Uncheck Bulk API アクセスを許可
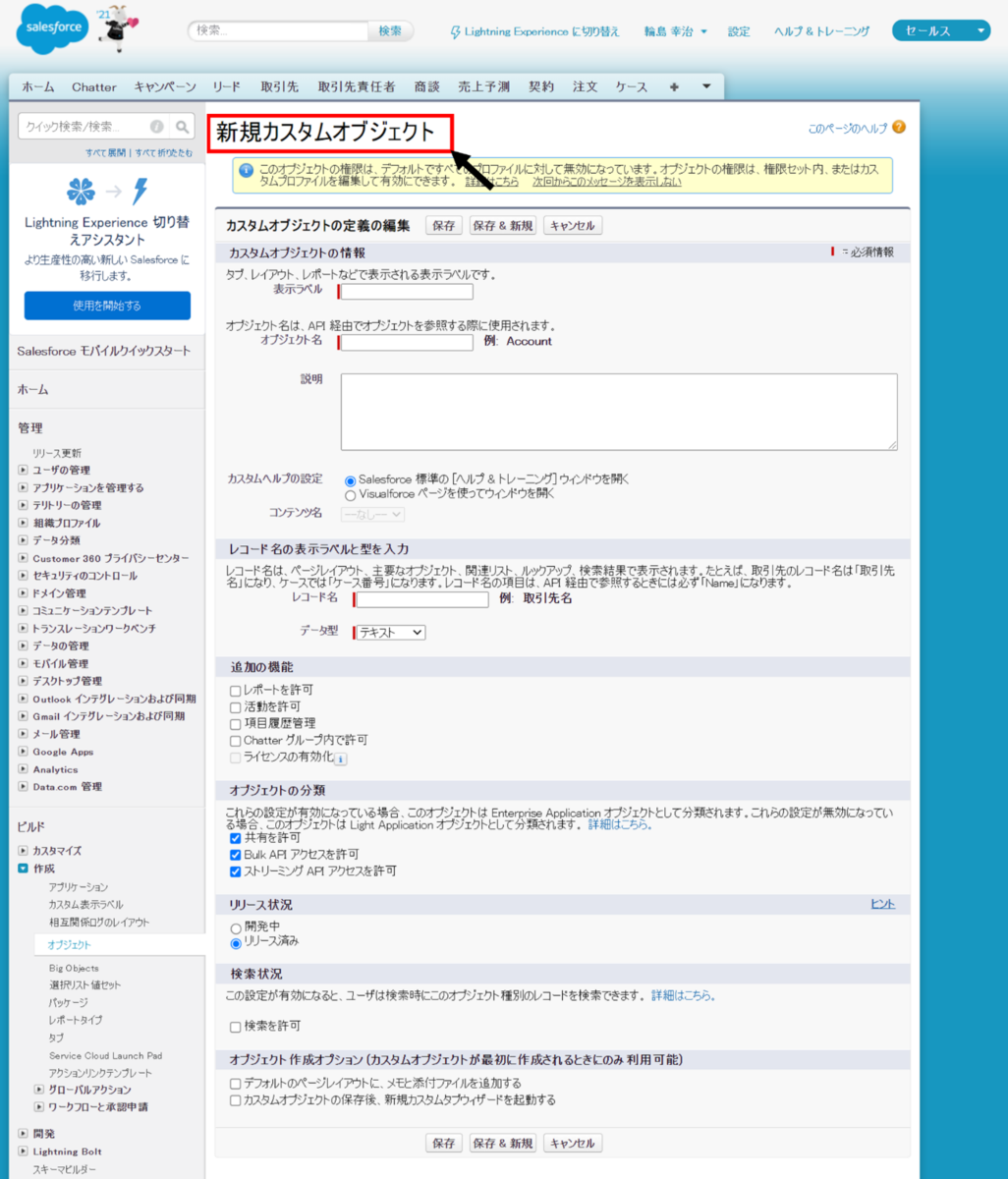Viewport: 1008px width, 1179px height. point(235,855)
